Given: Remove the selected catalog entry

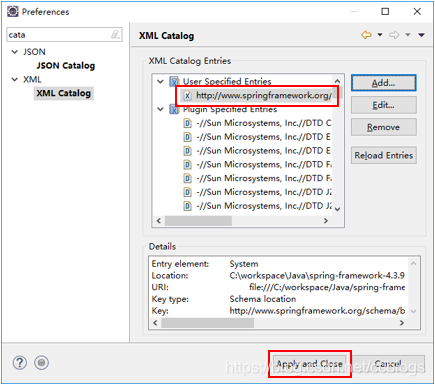Looking at the screenshot, I should point(383,127).
